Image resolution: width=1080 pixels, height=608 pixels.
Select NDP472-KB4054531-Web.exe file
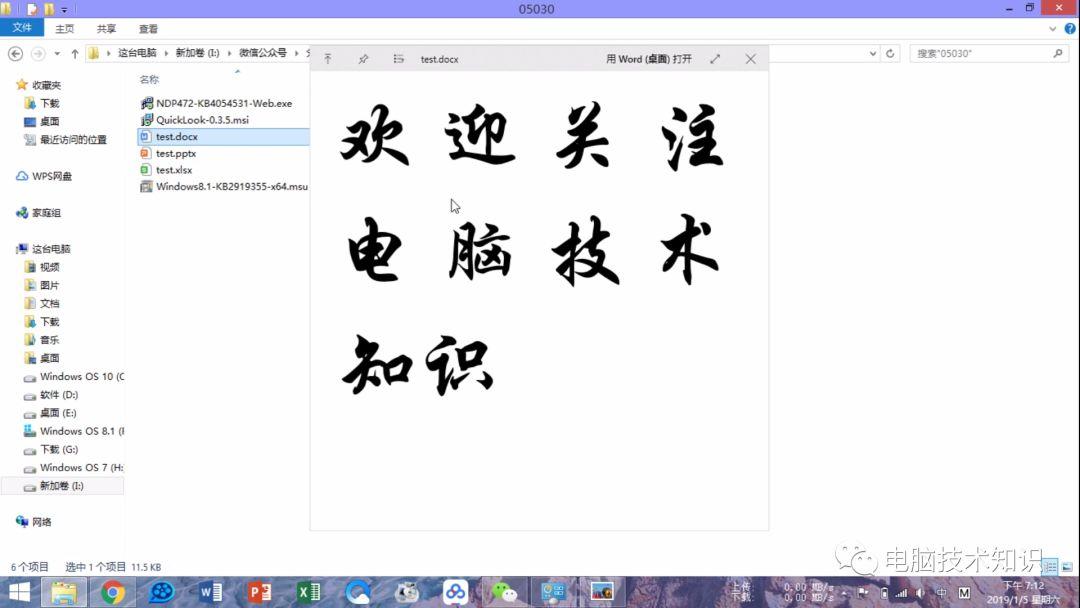click(x=223, y=103)
